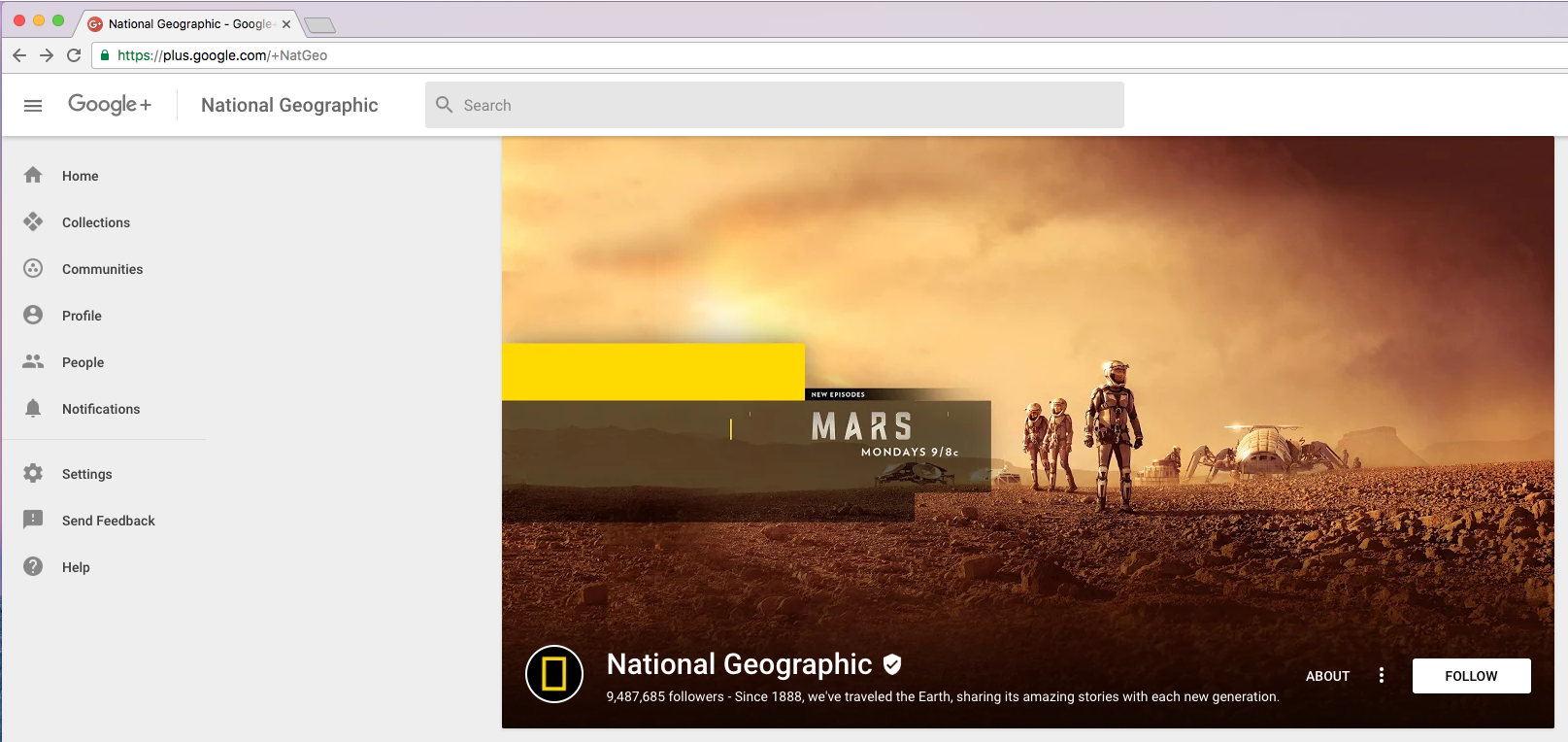1568x742 pixels.
Task: Click the Send Feedback speech icon
Action: (33, 520)
